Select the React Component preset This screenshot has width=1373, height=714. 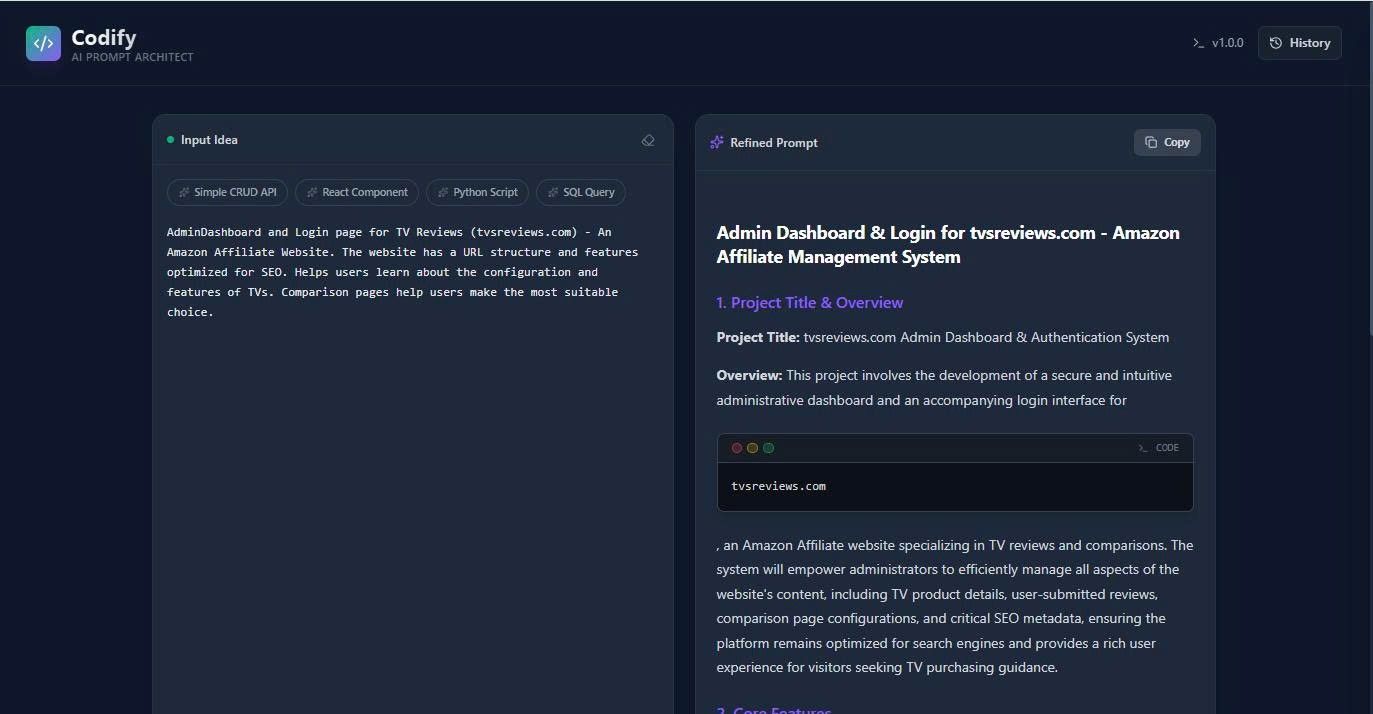(357, 192)
